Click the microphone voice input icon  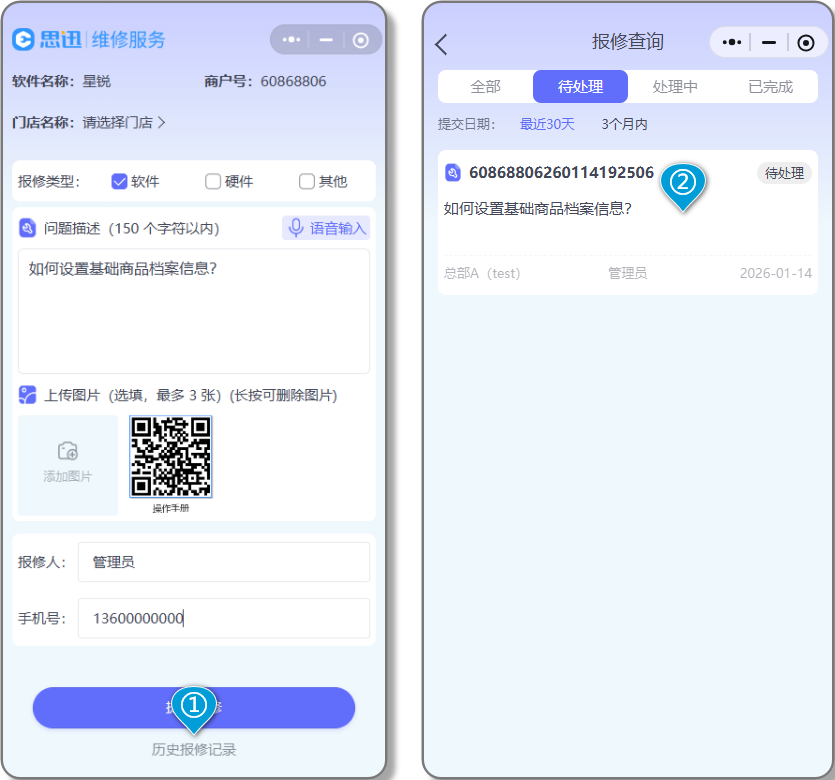click(x=296, y=228)
